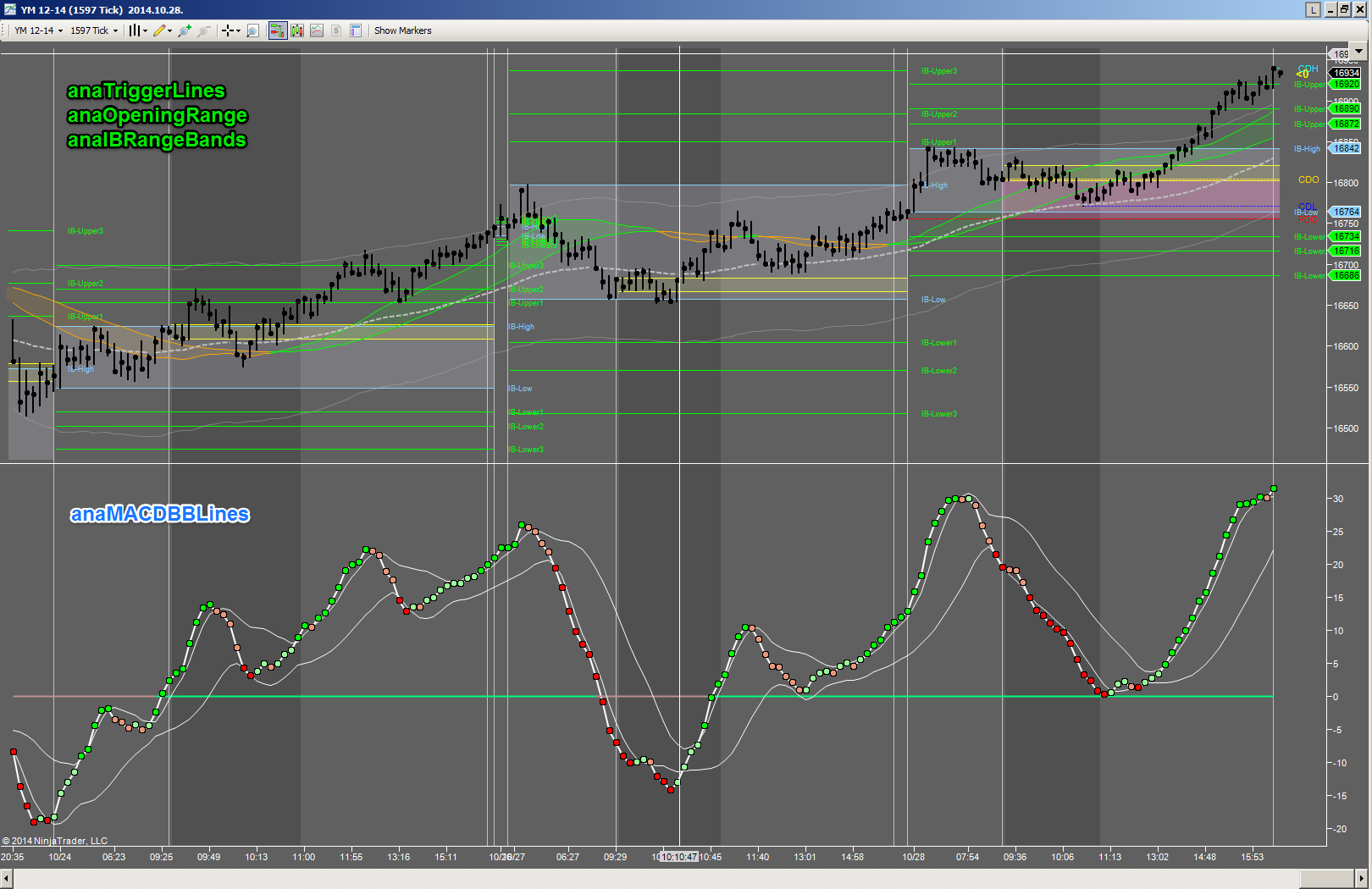Viewport: 1372px width, 889px height.
Task: Click the anaOpeningRange indicator label
Action: click(158, 115)
